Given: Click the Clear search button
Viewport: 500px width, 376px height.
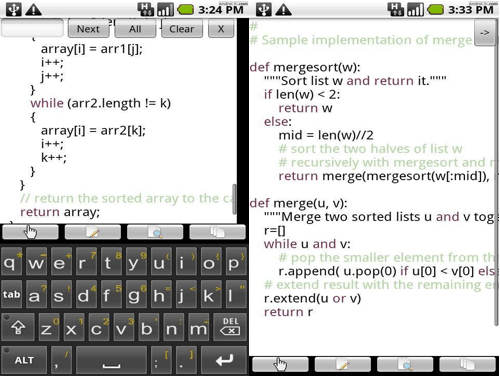Looking at the screenshot, I should point(182,29).
